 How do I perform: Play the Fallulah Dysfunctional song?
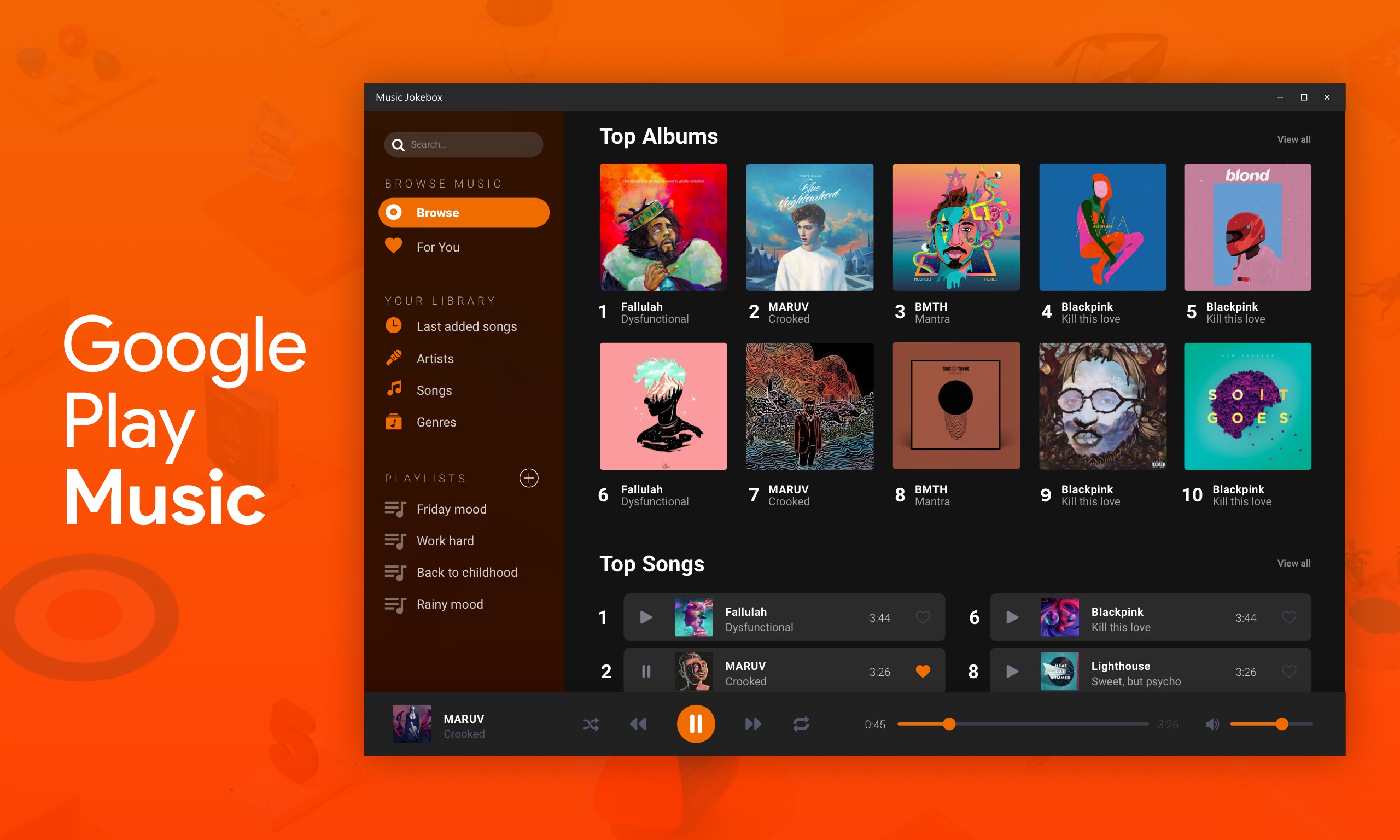(646, 617)
